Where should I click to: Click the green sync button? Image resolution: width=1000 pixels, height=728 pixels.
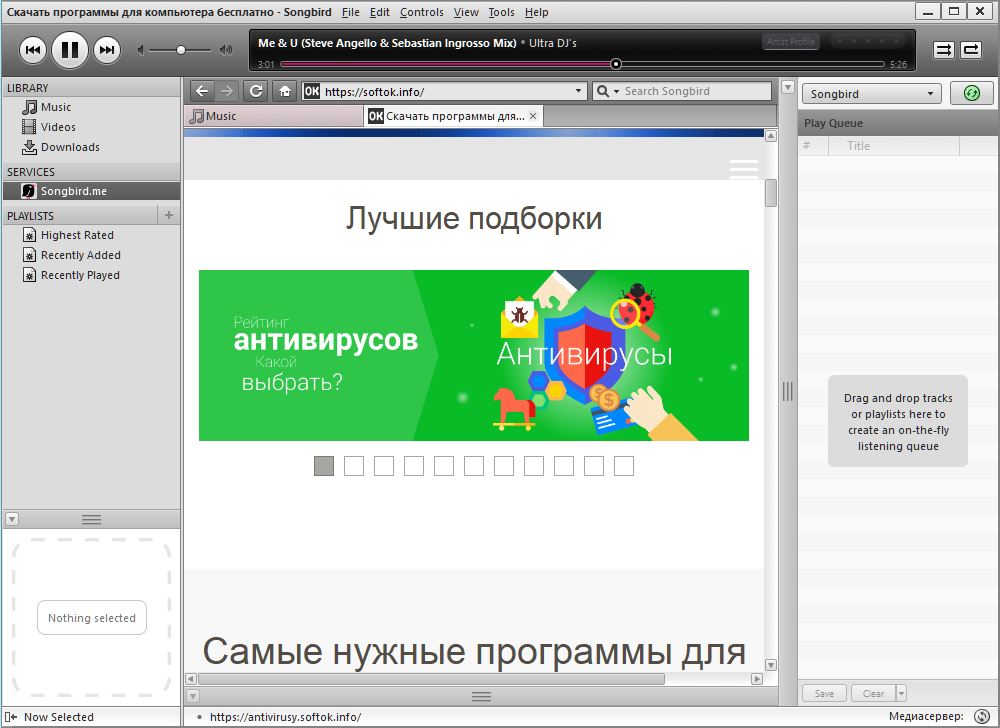971,94
